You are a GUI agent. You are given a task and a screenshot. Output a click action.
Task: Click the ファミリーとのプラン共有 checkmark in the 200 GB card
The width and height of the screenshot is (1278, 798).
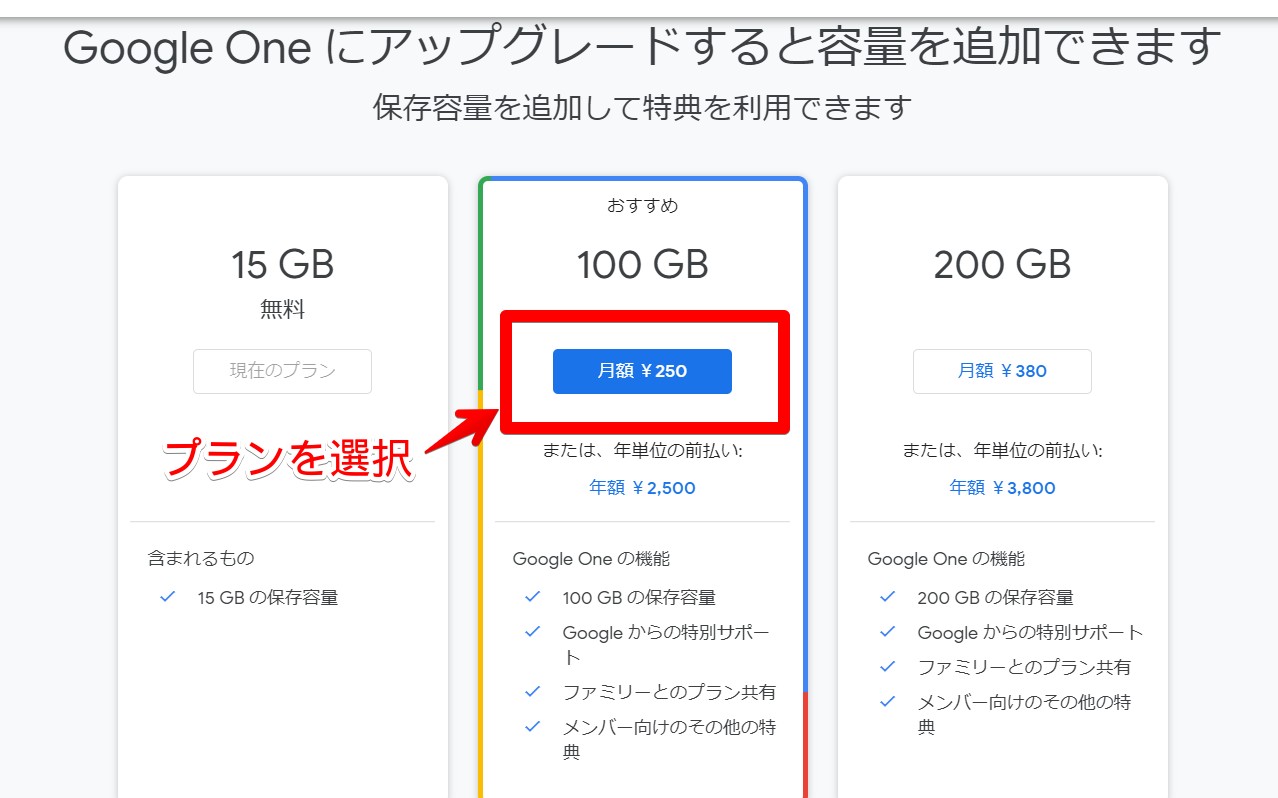[x=887, y=667]
